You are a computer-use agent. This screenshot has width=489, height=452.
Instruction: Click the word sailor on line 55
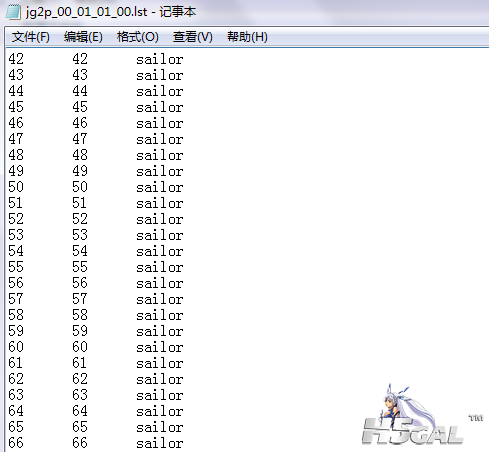[160, 267]
